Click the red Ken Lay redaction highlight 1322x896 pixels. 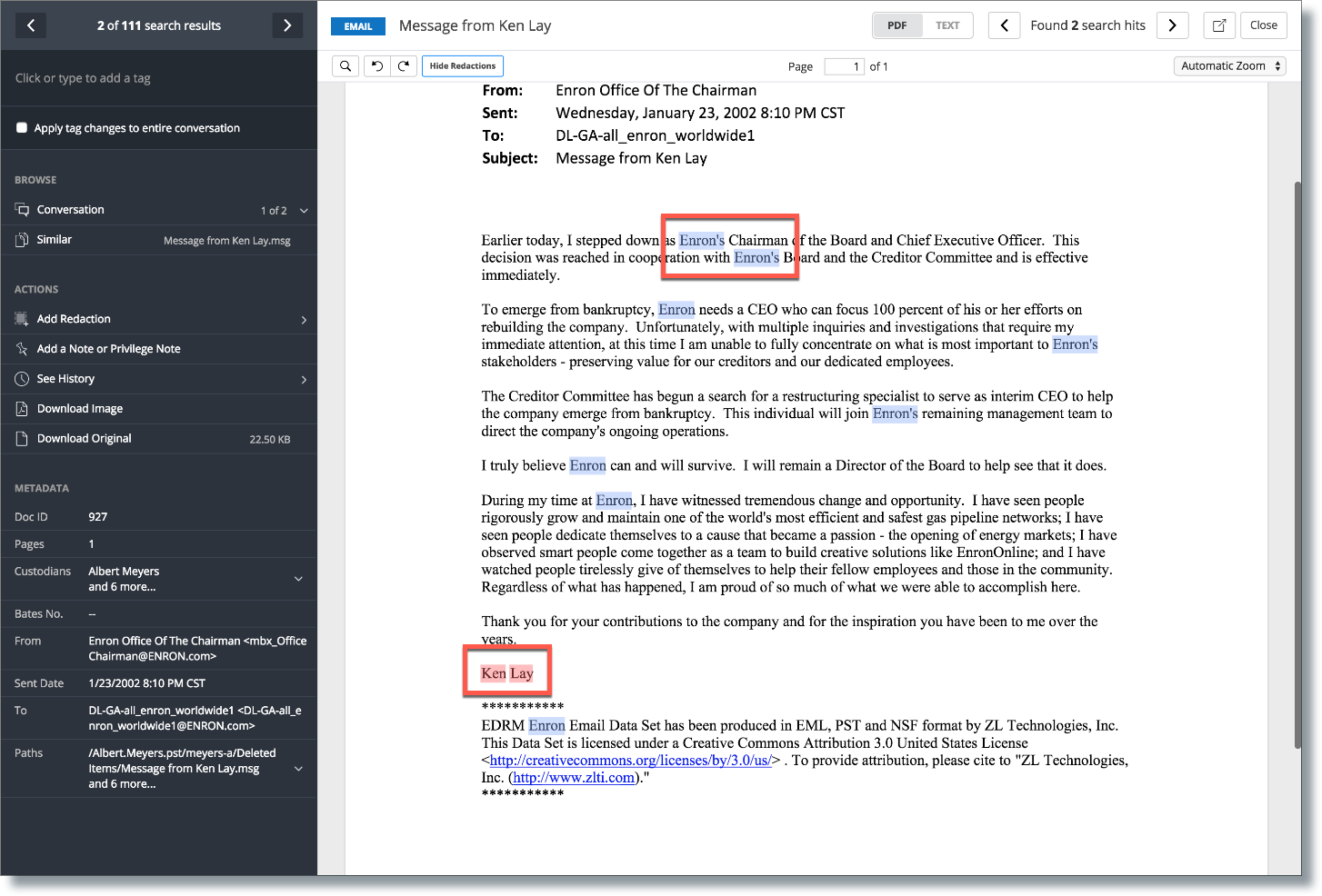(507, 673)
